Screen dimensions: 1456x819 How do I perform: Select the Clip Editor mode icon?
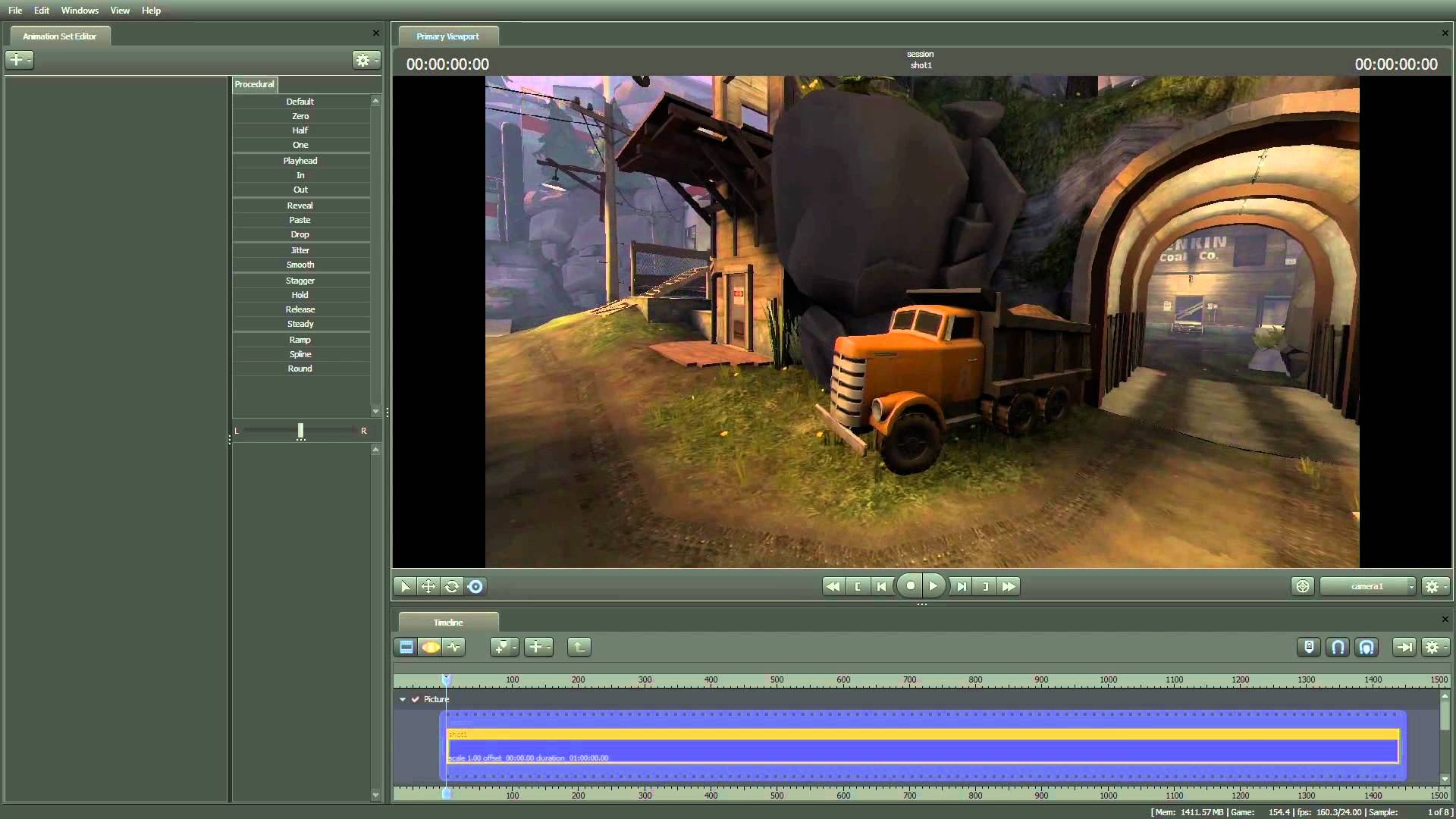pos(406,647)
